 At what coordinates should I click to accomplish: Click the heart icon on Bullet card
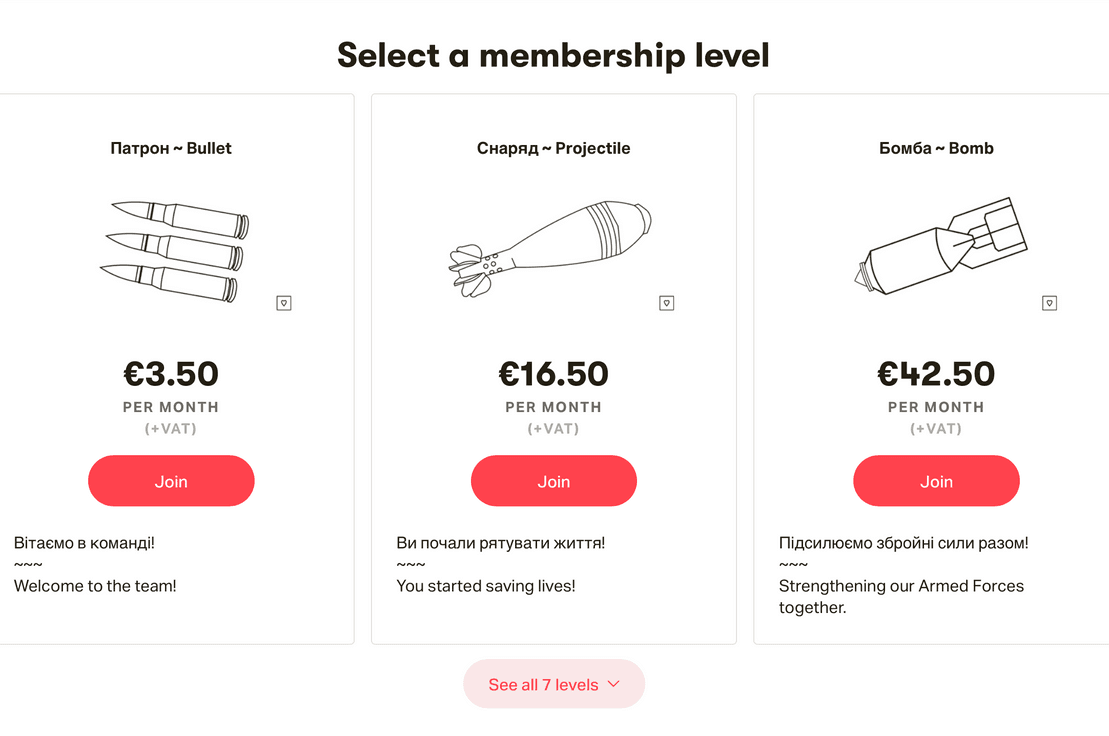point(284,303)
